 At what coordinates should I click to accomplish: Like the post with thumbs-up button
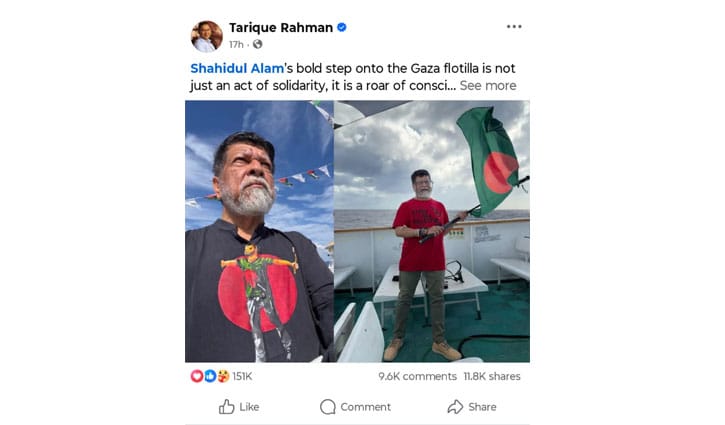tap(239, 407)
